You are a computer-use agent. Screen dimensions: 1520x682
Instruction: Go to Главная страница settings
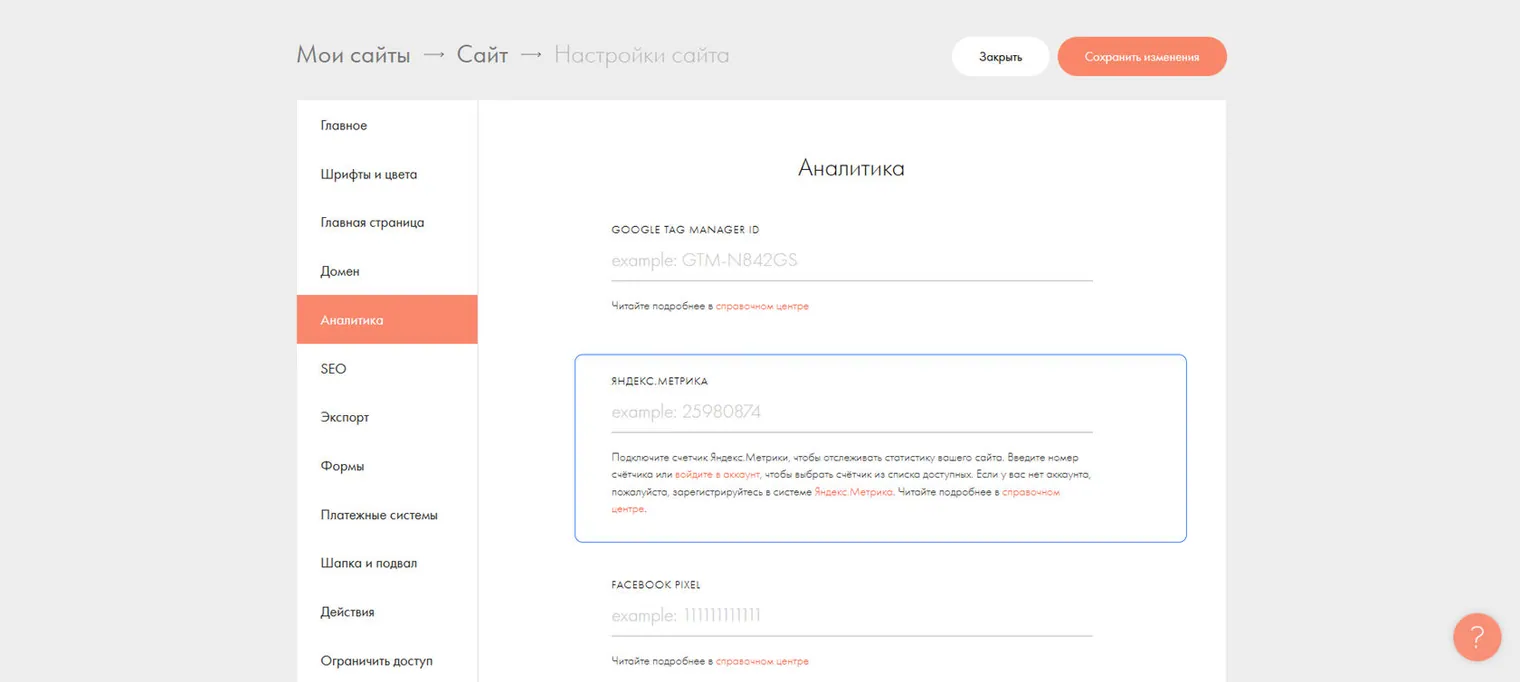(387, 223)
